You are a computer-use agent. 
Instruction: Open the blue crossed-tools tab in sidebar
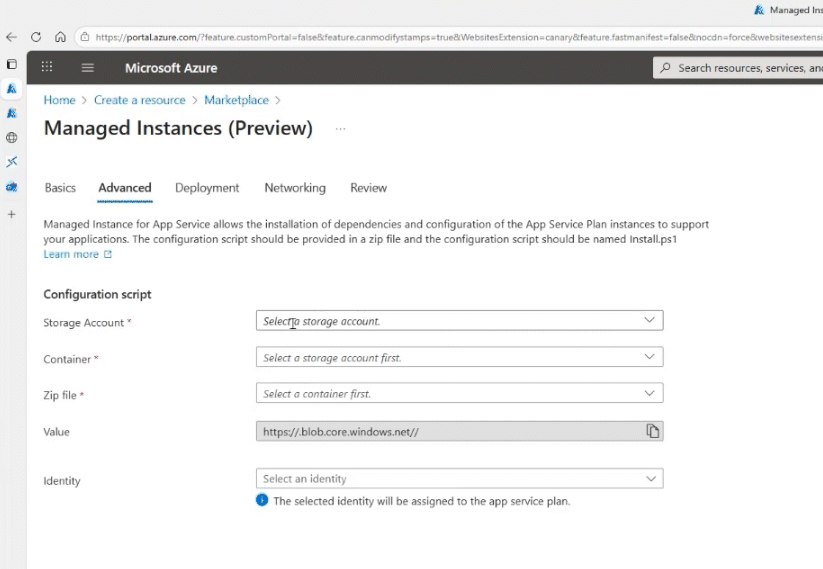pos(12,162)
